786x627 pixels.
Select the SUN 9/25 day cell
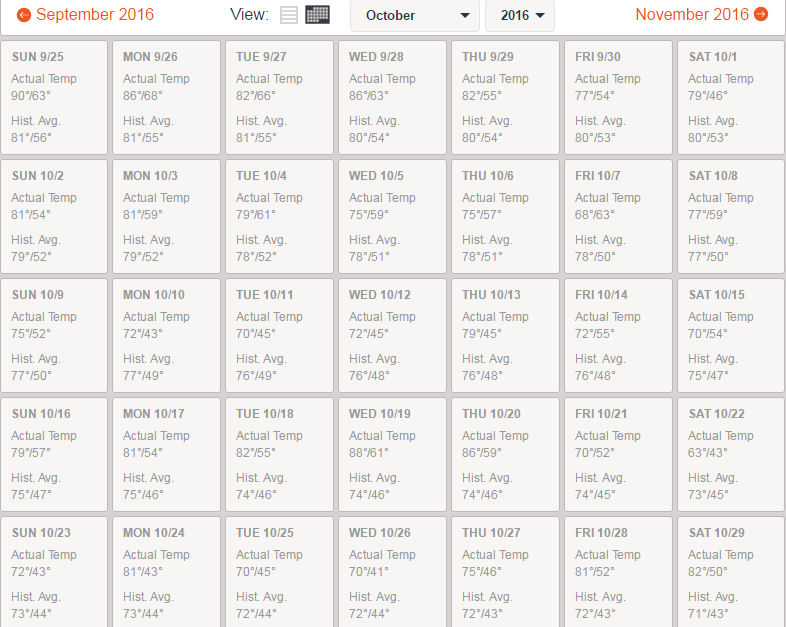coord(54,98)
